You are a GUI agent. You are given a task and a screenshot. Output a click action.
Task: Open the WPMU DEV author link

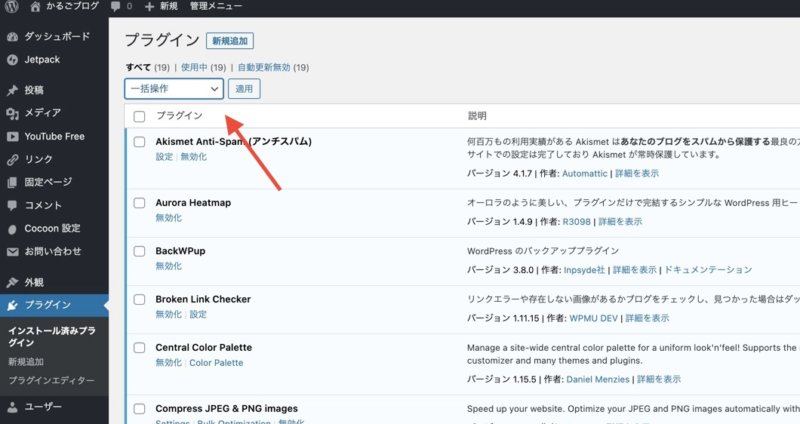click(593, 318)
